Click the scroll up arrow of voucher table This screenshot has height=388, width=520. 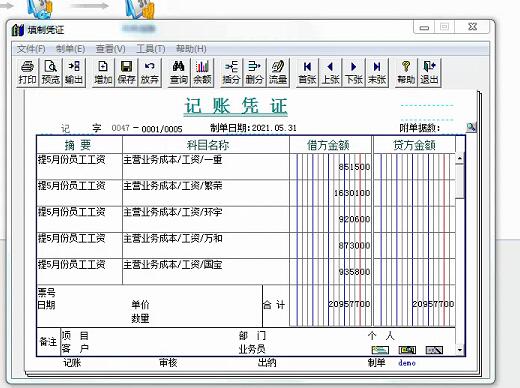[x=460, y=158]
